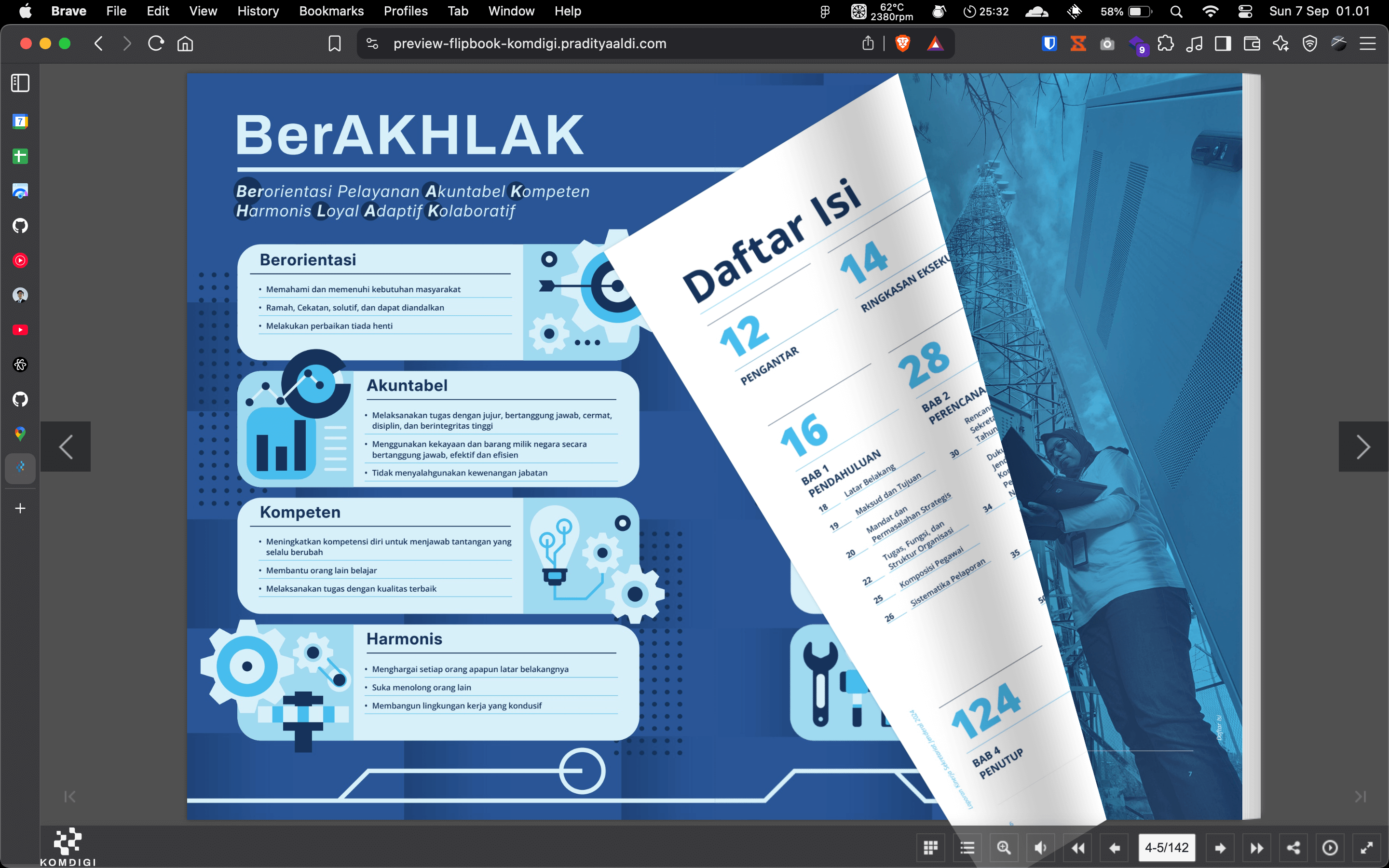The height and width of the screenshot is (868, 1389).
Task: Flip to previous spread using left chevron
Action: 66,447
